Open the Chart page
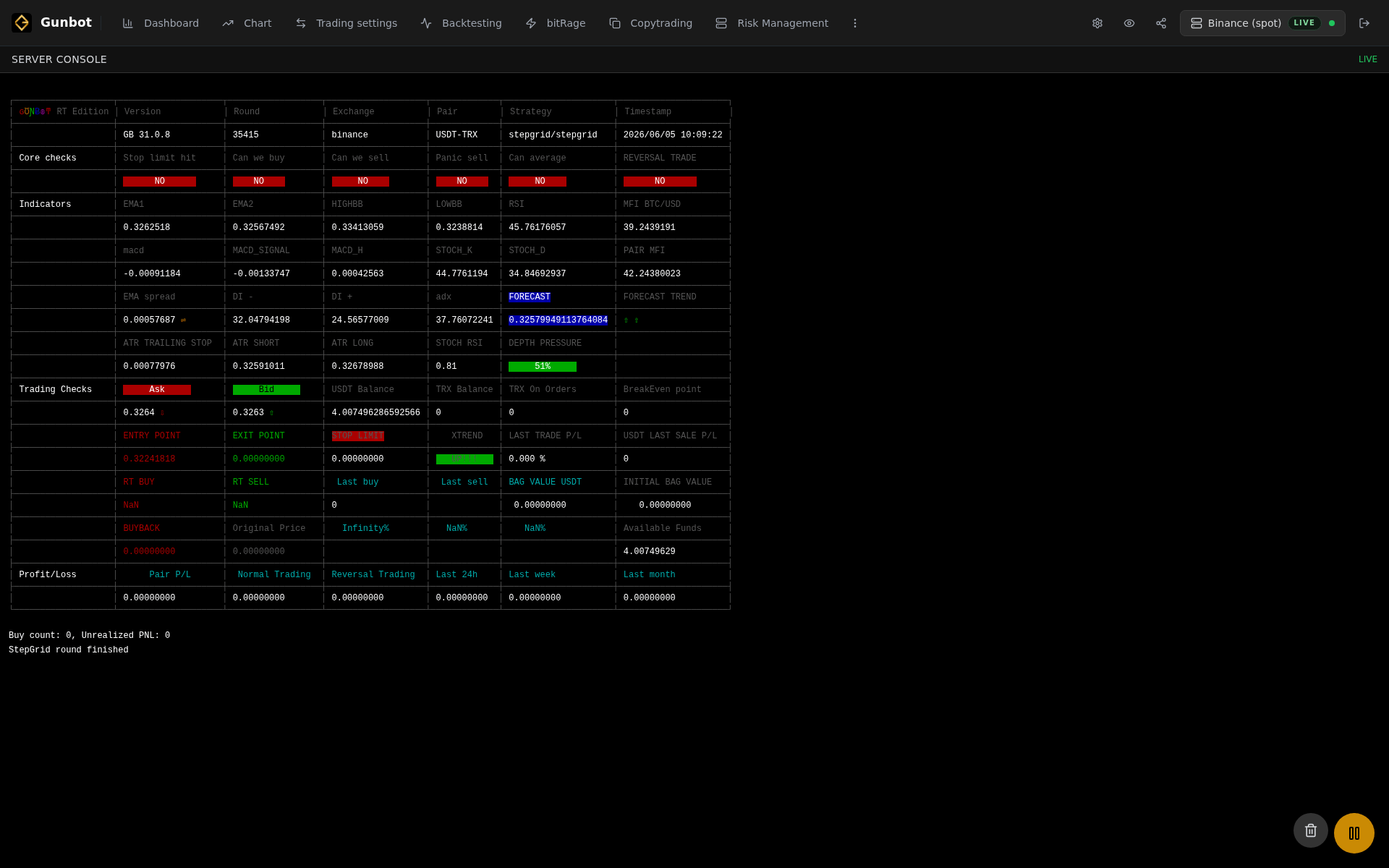Viewport: 1389px width, 868px height. pyautogui.click(x=247, y=23)
